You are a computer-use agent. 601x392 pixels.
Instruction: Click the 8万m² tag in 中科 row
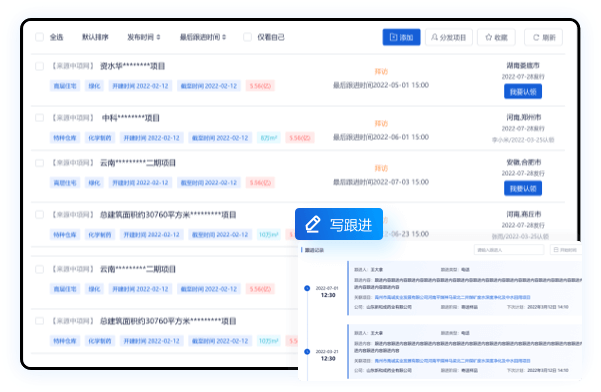(269, 138)
